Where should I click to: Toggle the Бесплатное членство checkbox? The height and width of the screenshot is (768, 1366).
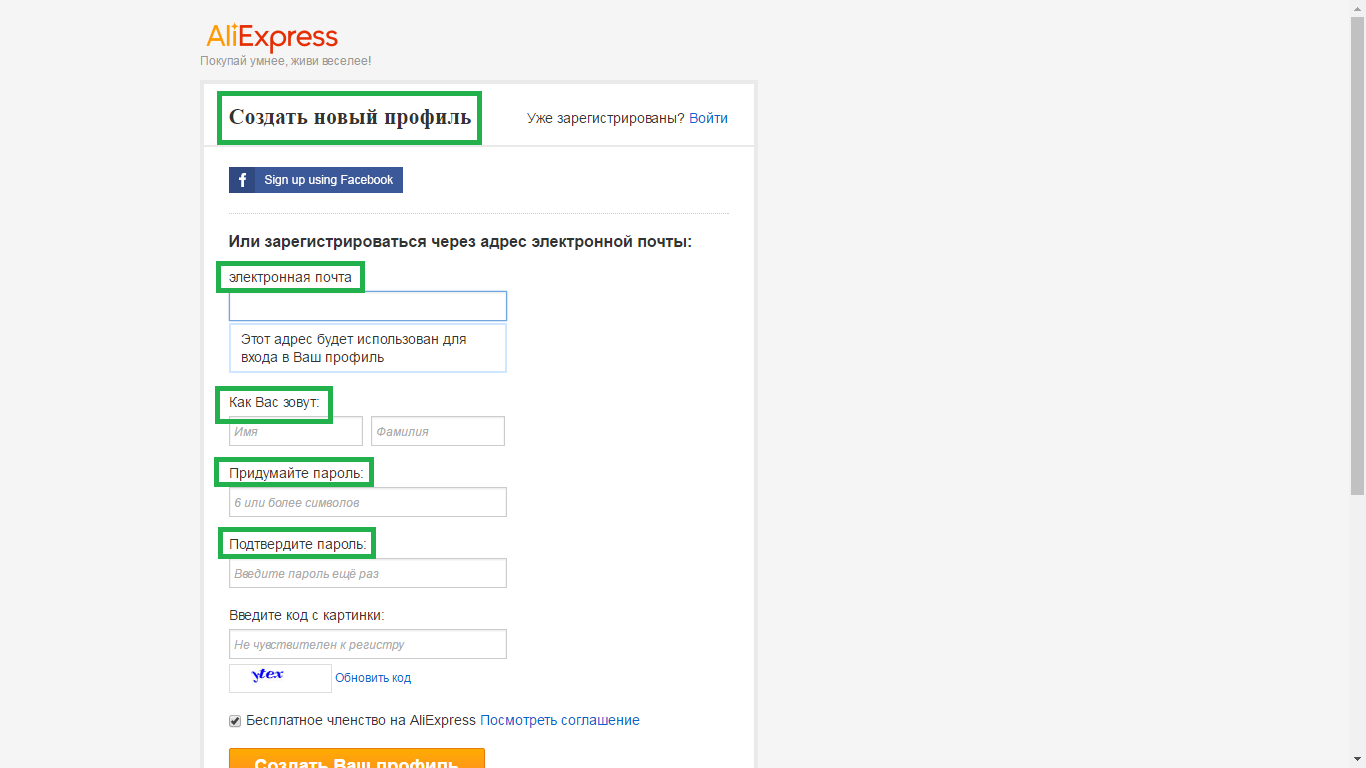click(235, 721)
